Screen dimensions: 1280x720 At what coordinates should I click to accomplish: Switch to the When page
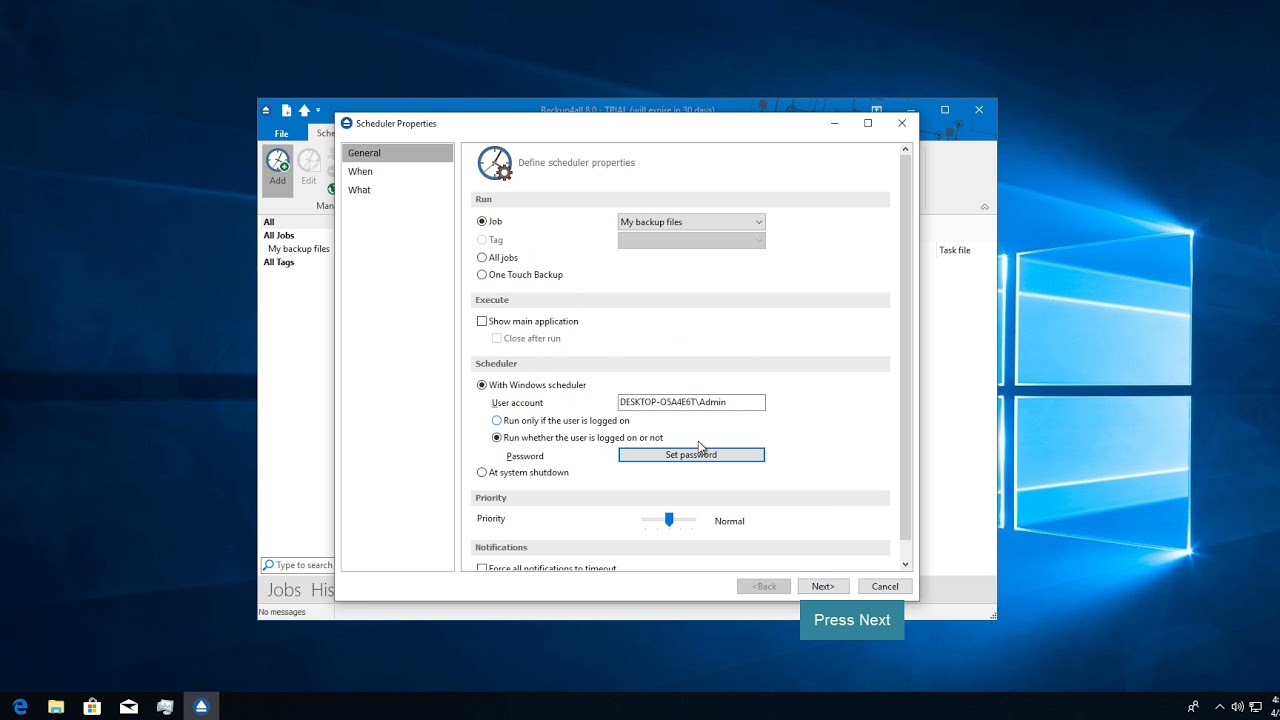[397, 171]
